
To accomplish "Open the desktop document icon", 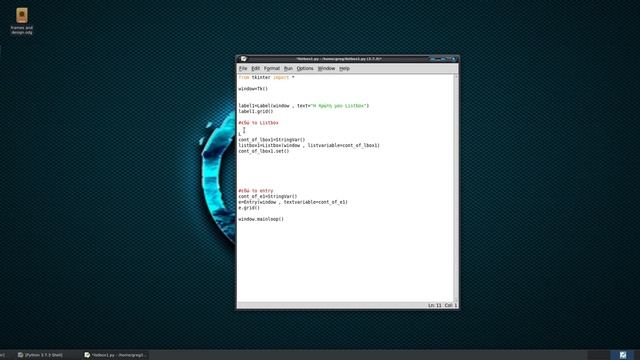I will (x=22, y=21).
